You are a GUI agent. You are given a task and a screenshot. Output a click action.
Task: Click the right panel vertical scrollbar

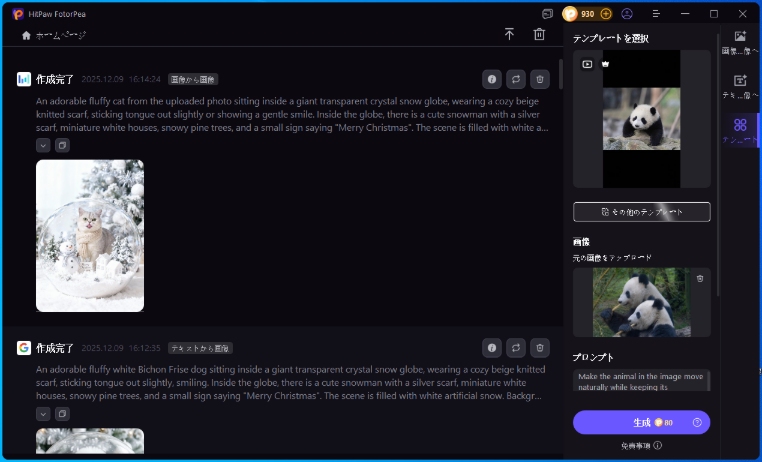pos(717,165)
